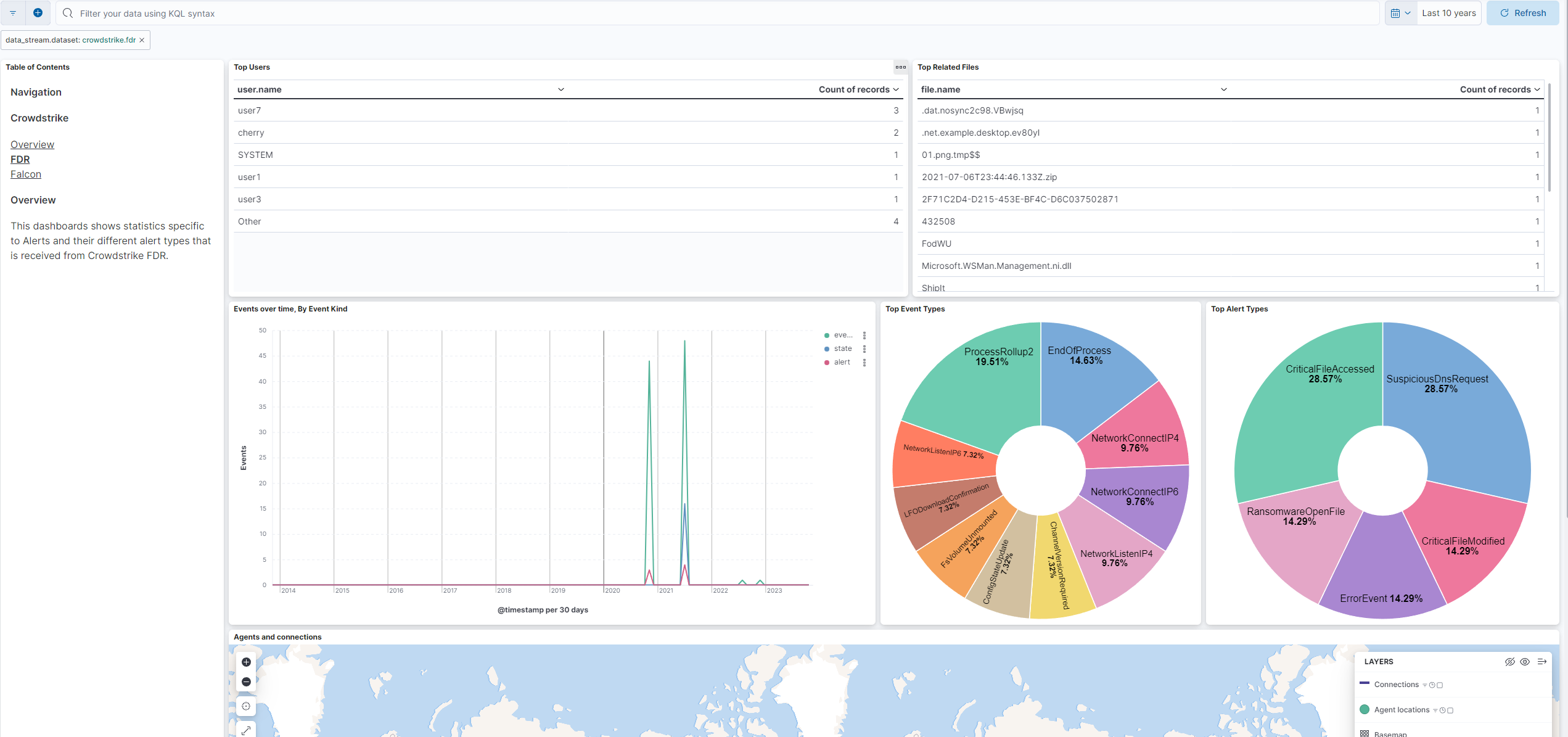Open the file.name column dropdown

pos(1224,89)
